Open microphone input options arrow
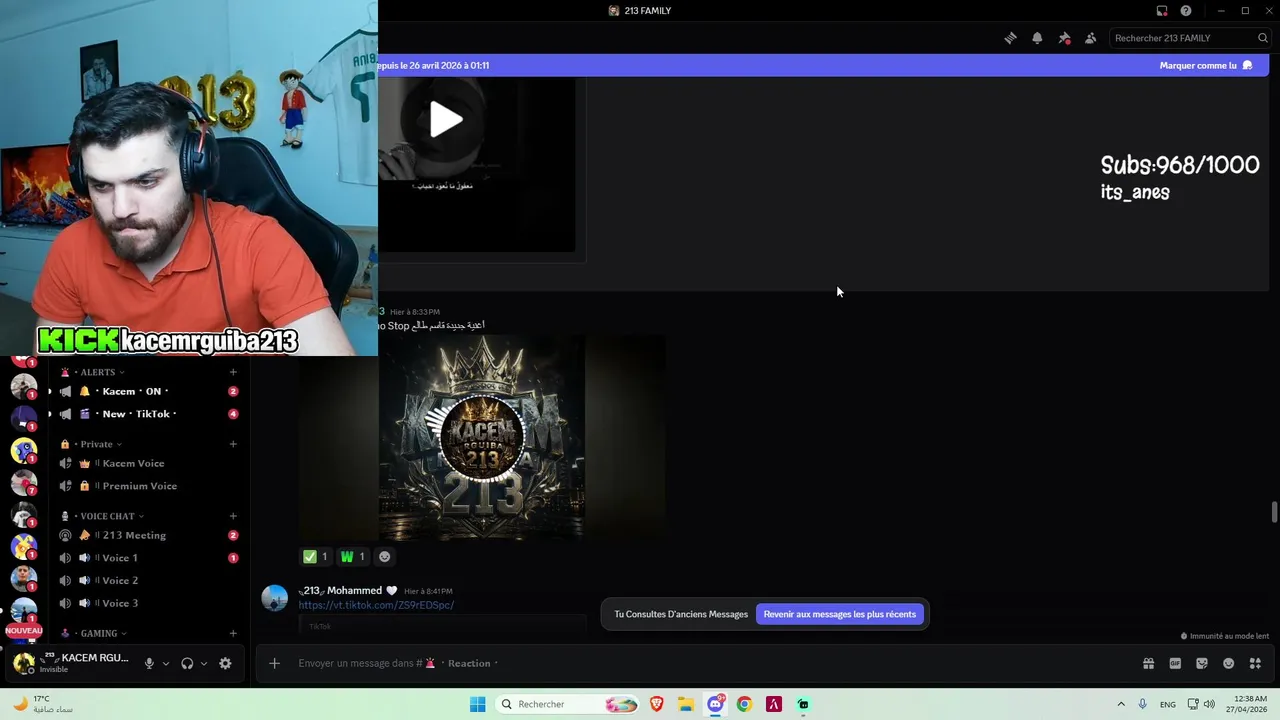Viewport: 1280px width, 720px height. 166,663
